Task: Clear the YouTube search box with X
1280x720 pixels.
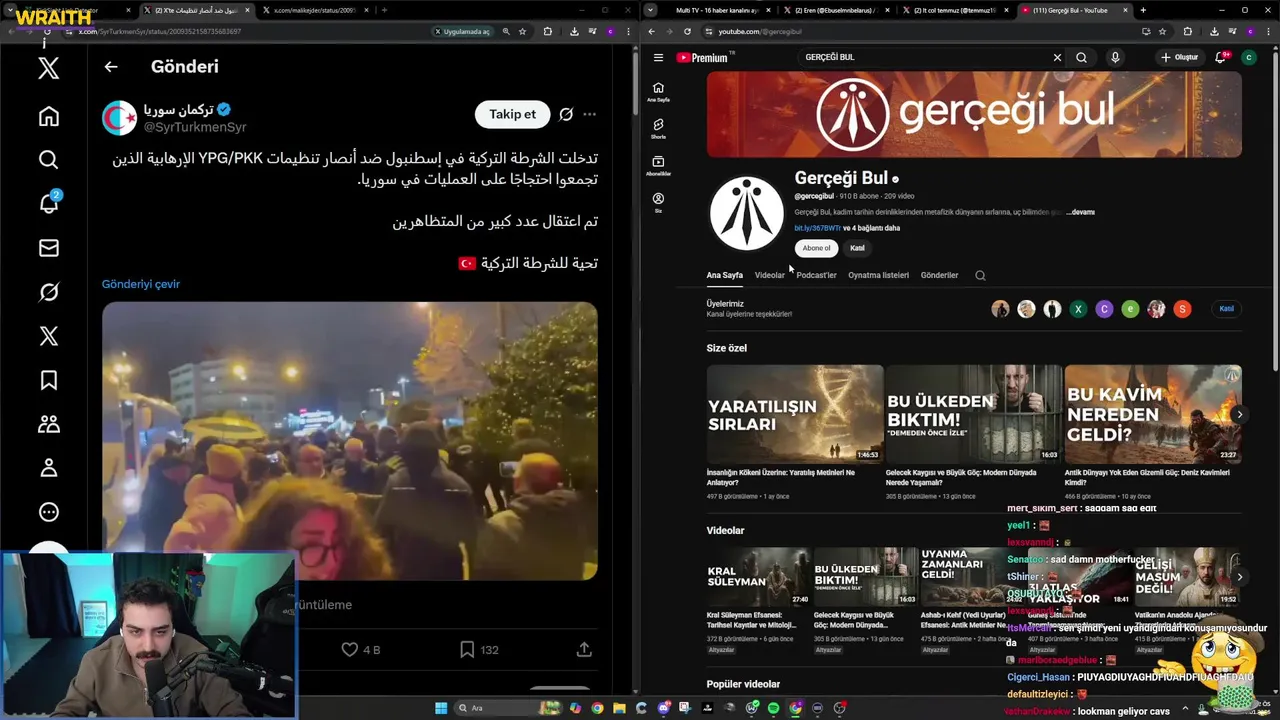Action: click(x=1057, y=58)
